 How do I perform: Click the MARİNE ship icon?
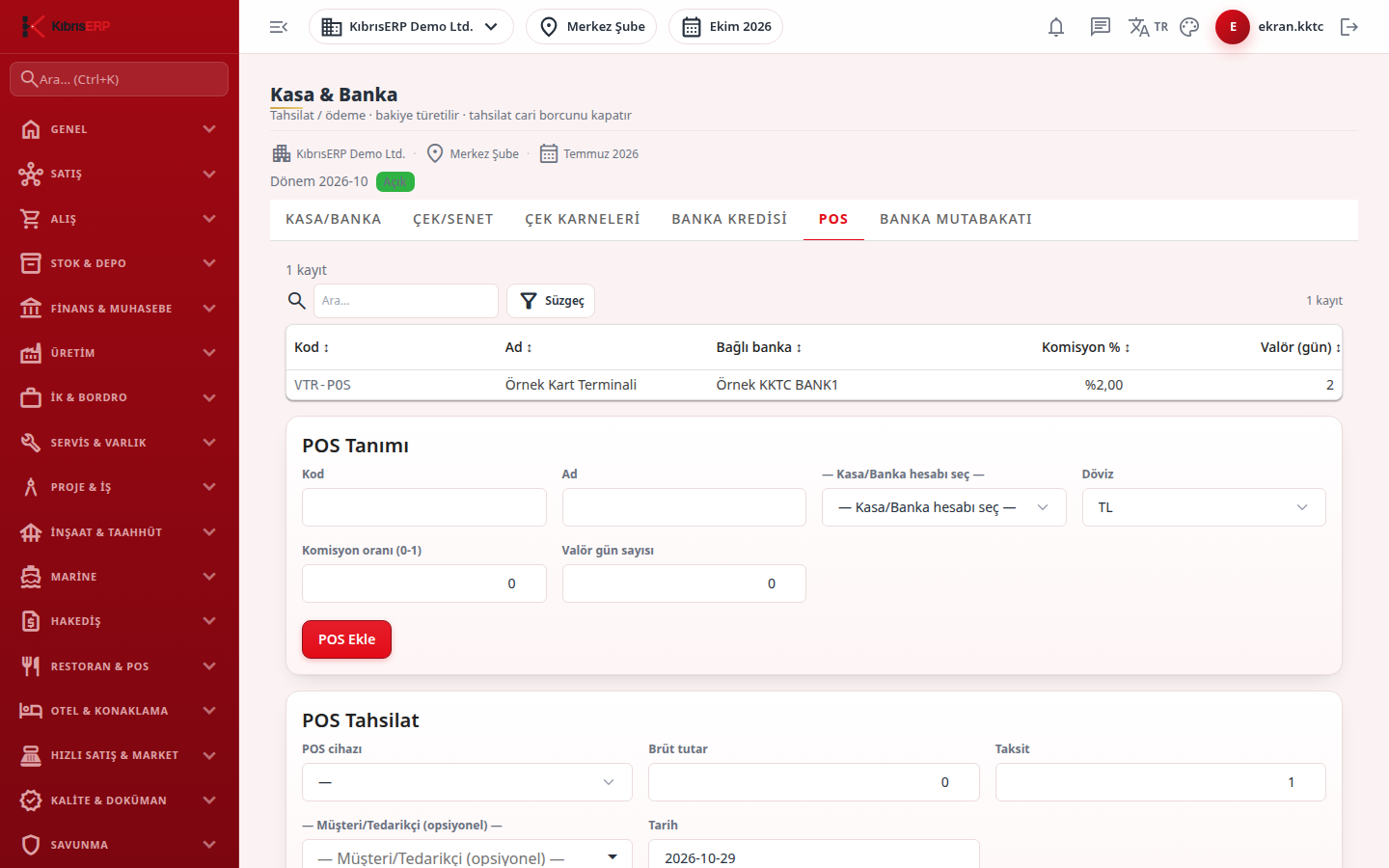tap(31, 577)
